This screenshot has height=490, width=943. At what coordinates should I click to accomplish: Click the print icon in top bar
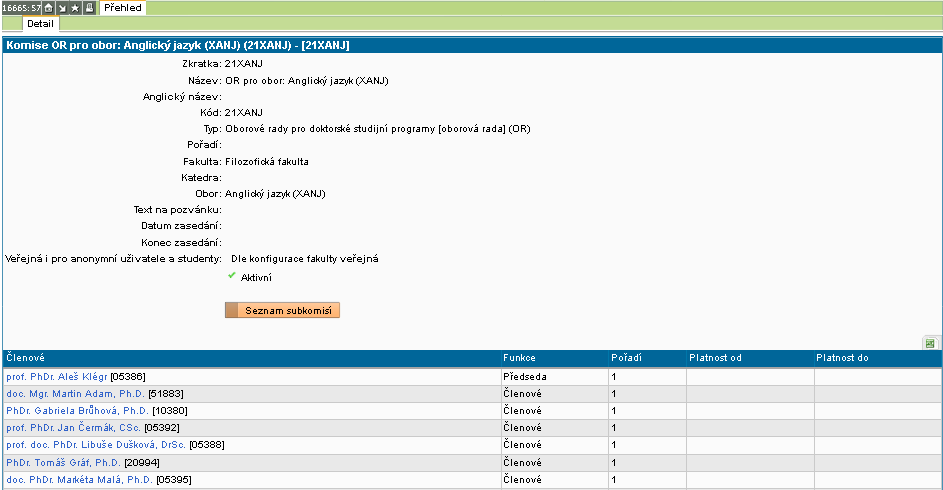(x=89, y=7)
